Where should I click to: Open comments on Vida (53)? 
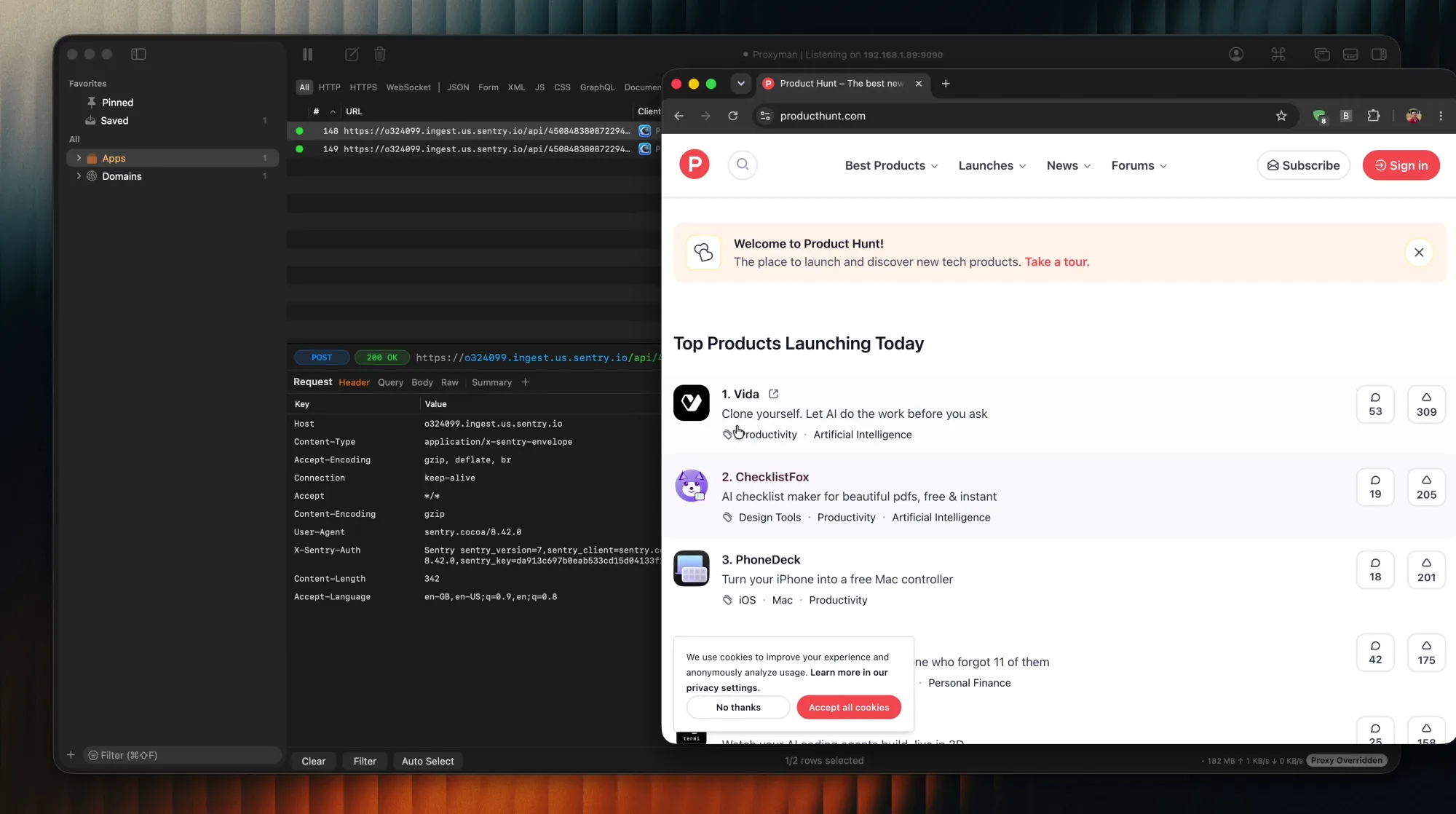1375,404
